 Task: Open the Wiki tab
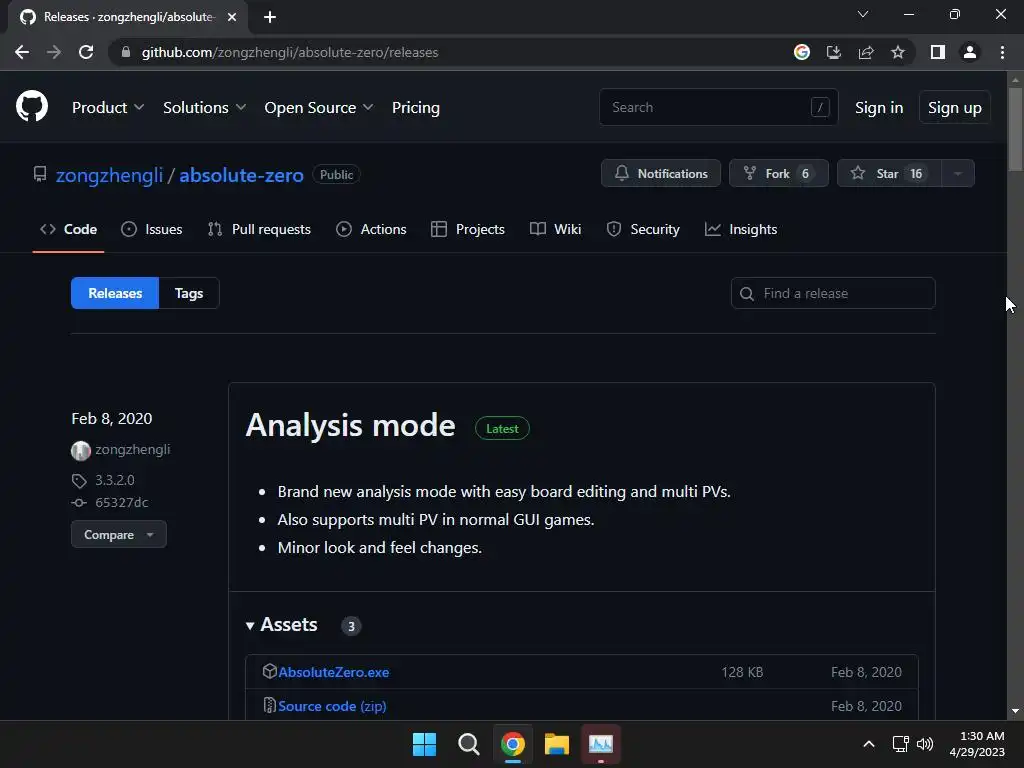555,229
